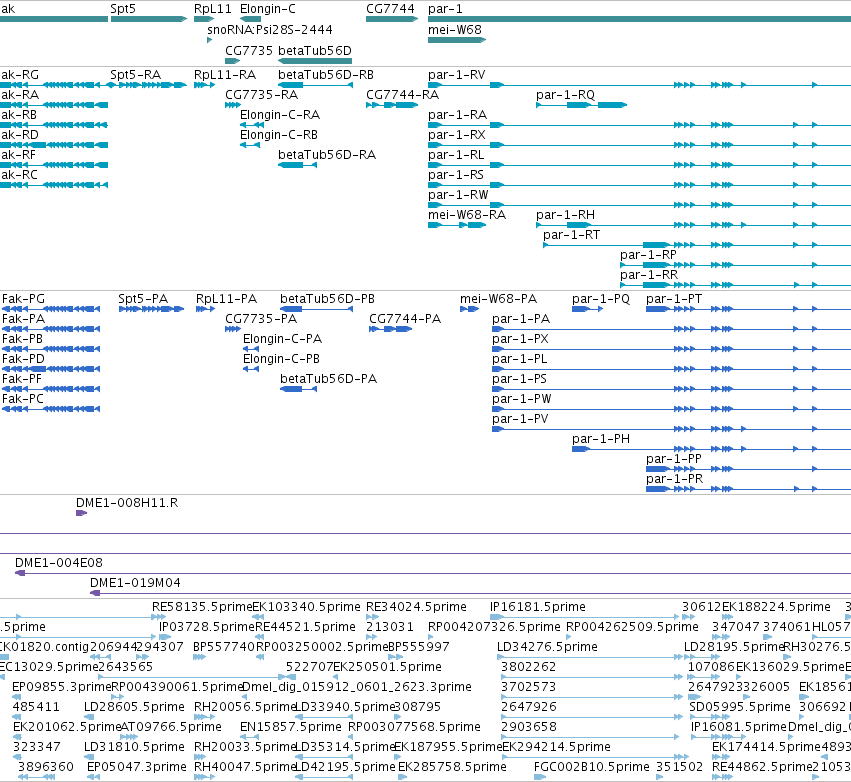Screen dimensions: 851x782
Task: Open the Fak-PC protein label
Action: [23, 400]
